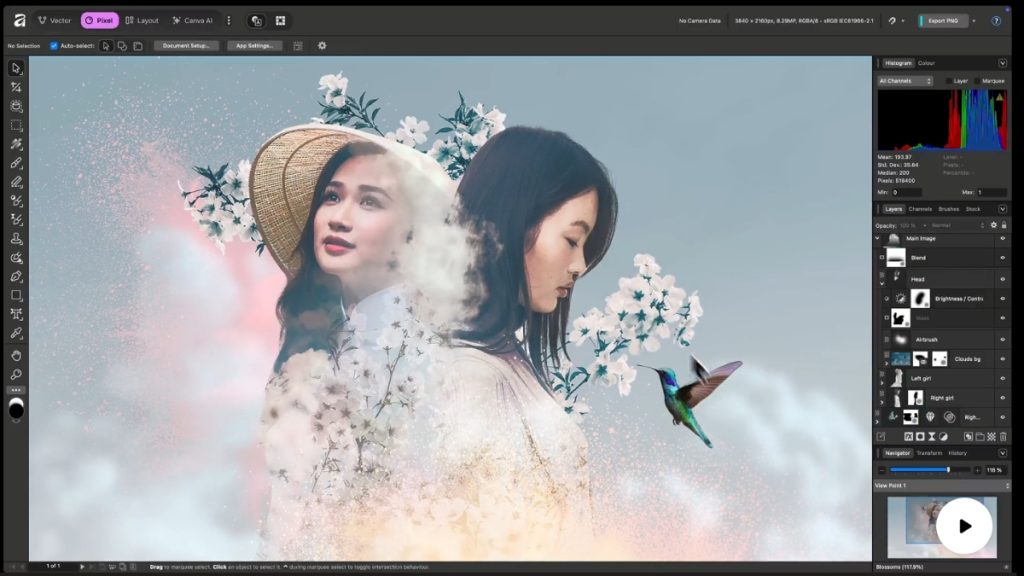
Task: Select the rectangular Marquee selection tool
Action: (16, 126)
